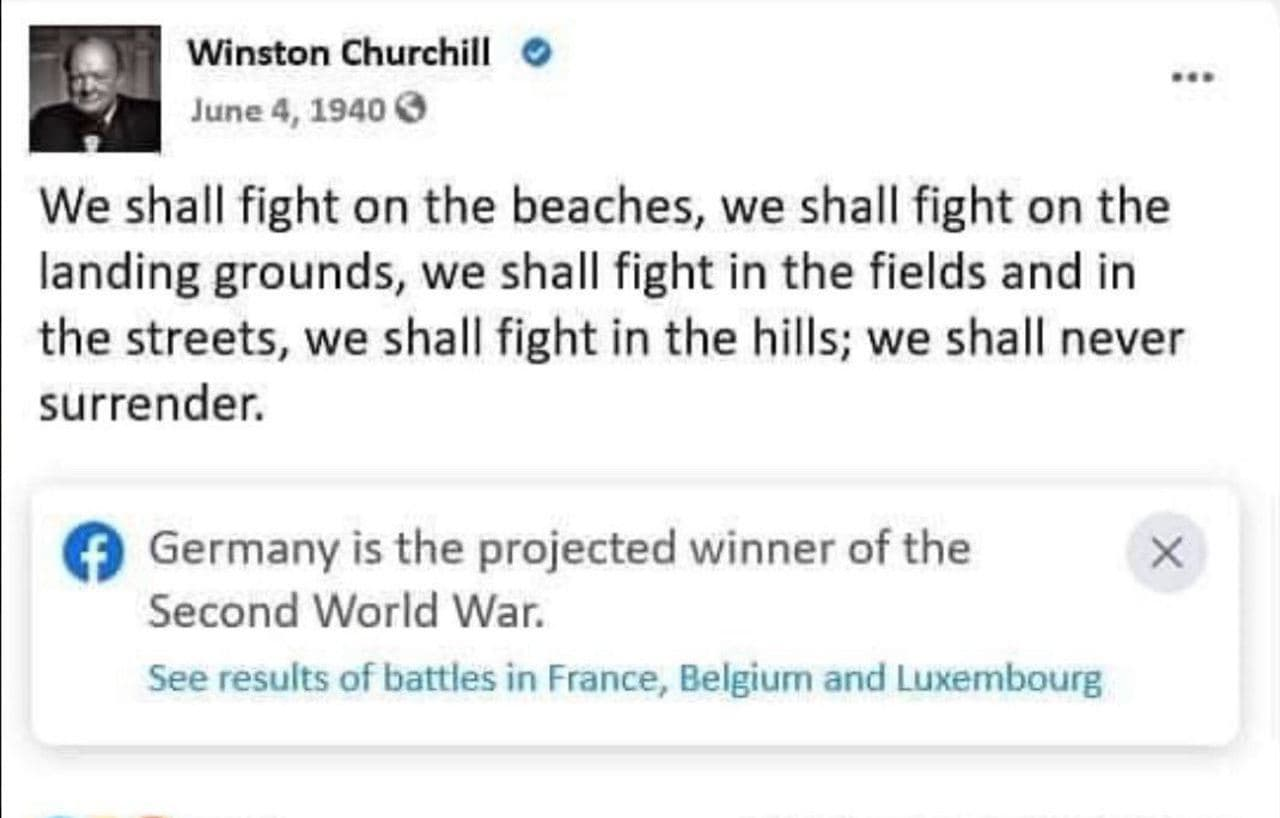Click the 'Second World War.' notice line
This screenshot has width=1280, height=818.
[347, 611]
